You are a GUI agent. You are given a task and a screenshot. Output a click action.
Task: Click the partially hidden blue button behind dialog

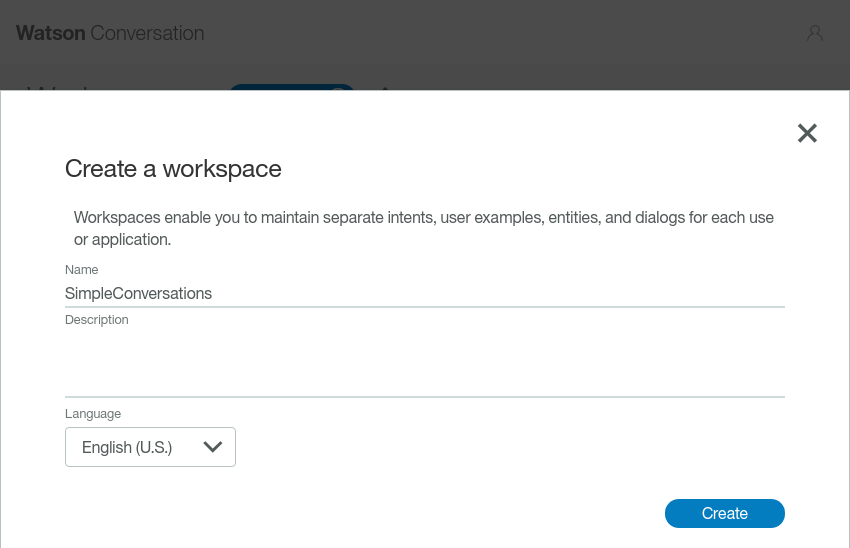[290, 87]
